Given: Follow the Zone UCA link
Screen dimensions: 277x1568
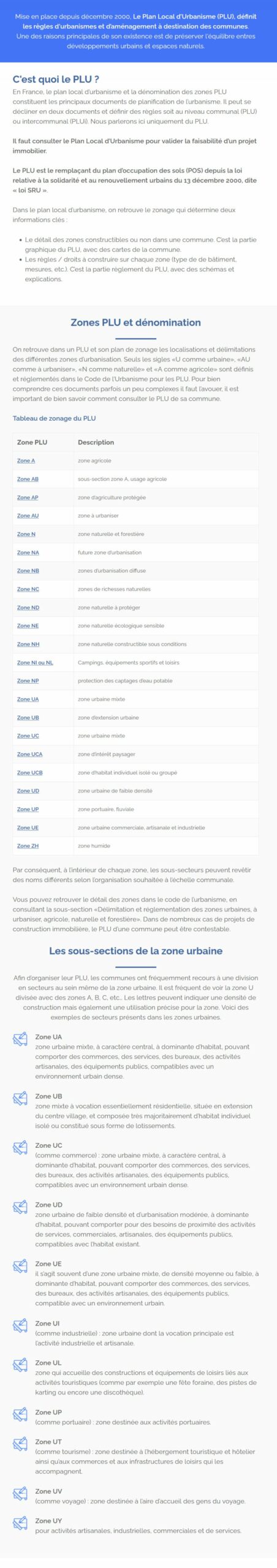Looking at the screenshot, I should 29,754.
